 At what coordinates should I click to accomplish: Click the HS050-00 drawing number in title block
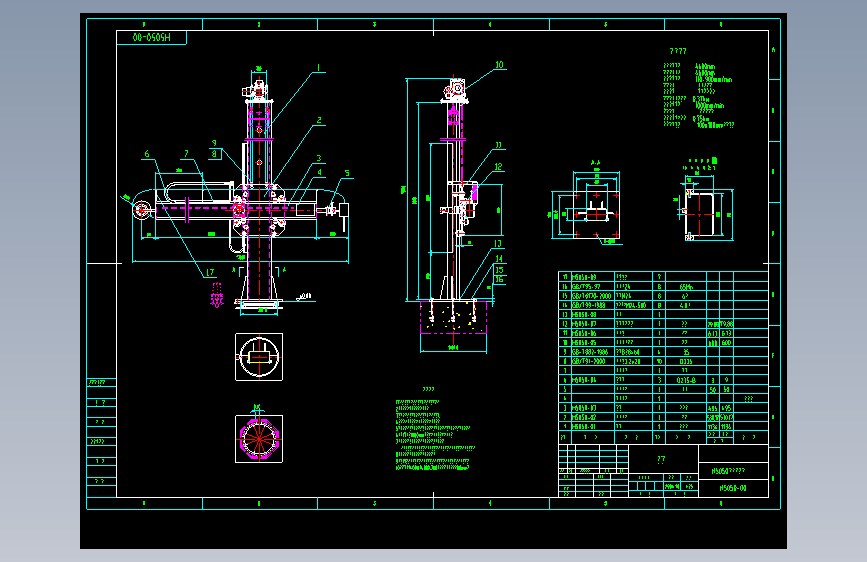(x=733, y=488)
